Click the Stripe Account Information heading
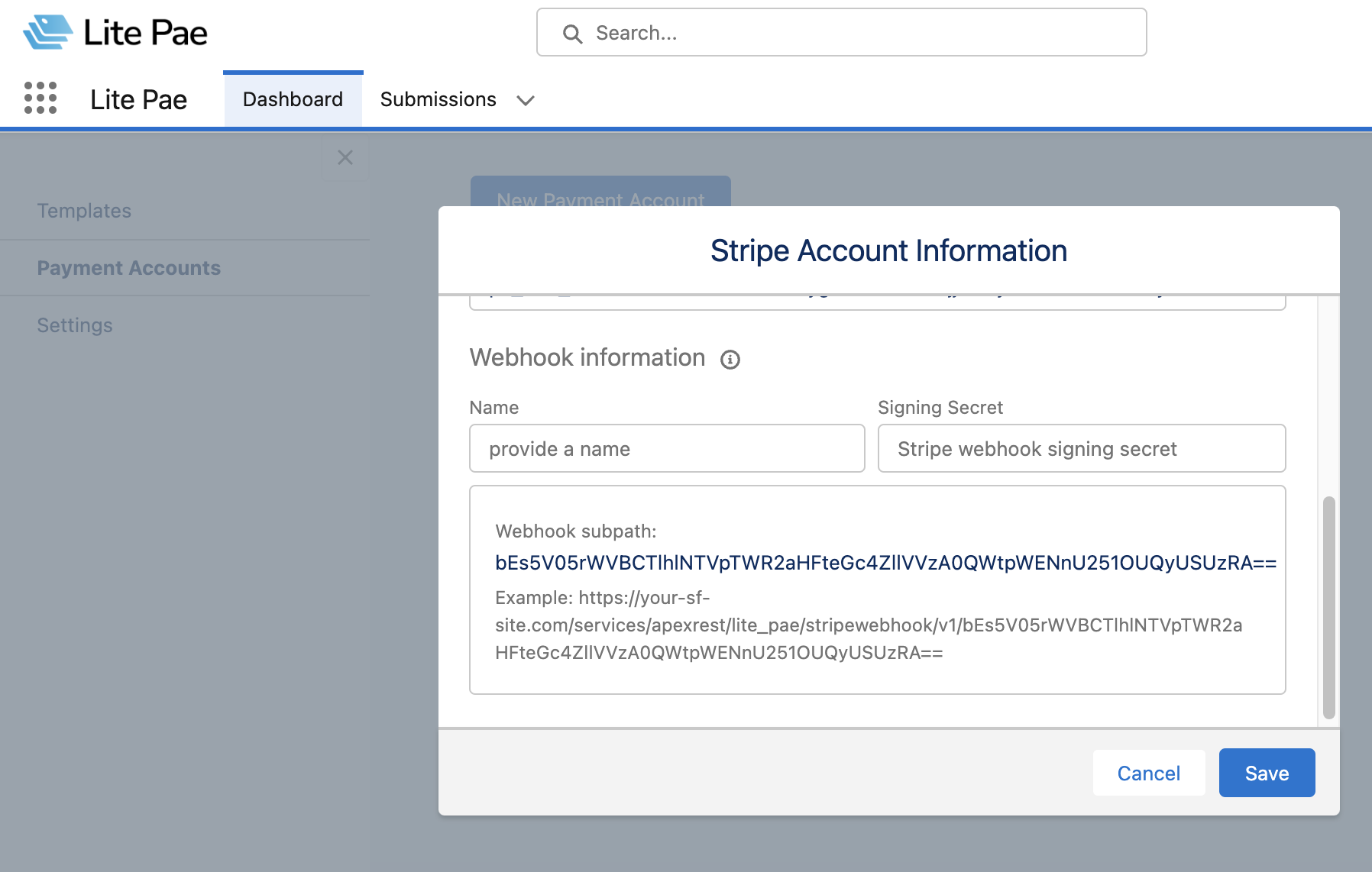 pos(889,250)
